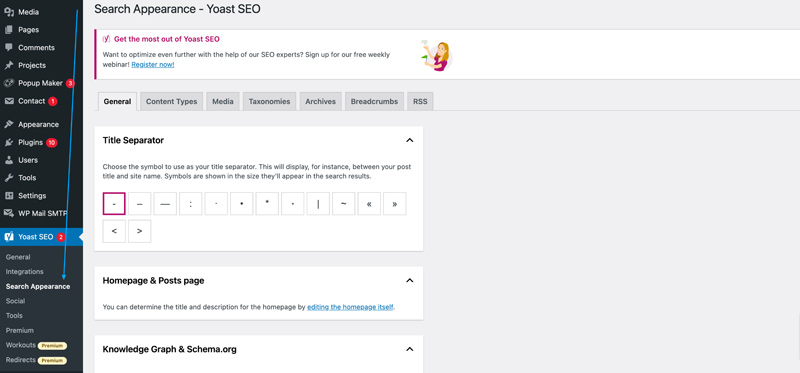Image resolution: width=800 pixels, height=373 pixels.
Task: Select the large bullet title separator
Action: tap(241, 204)
